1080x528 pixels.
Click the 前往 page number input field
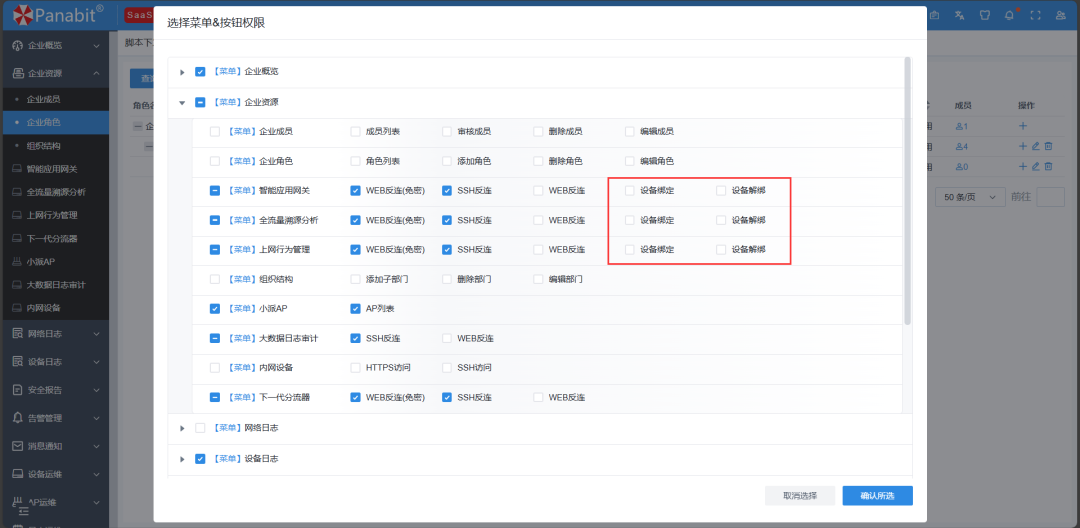[1050, 197]
